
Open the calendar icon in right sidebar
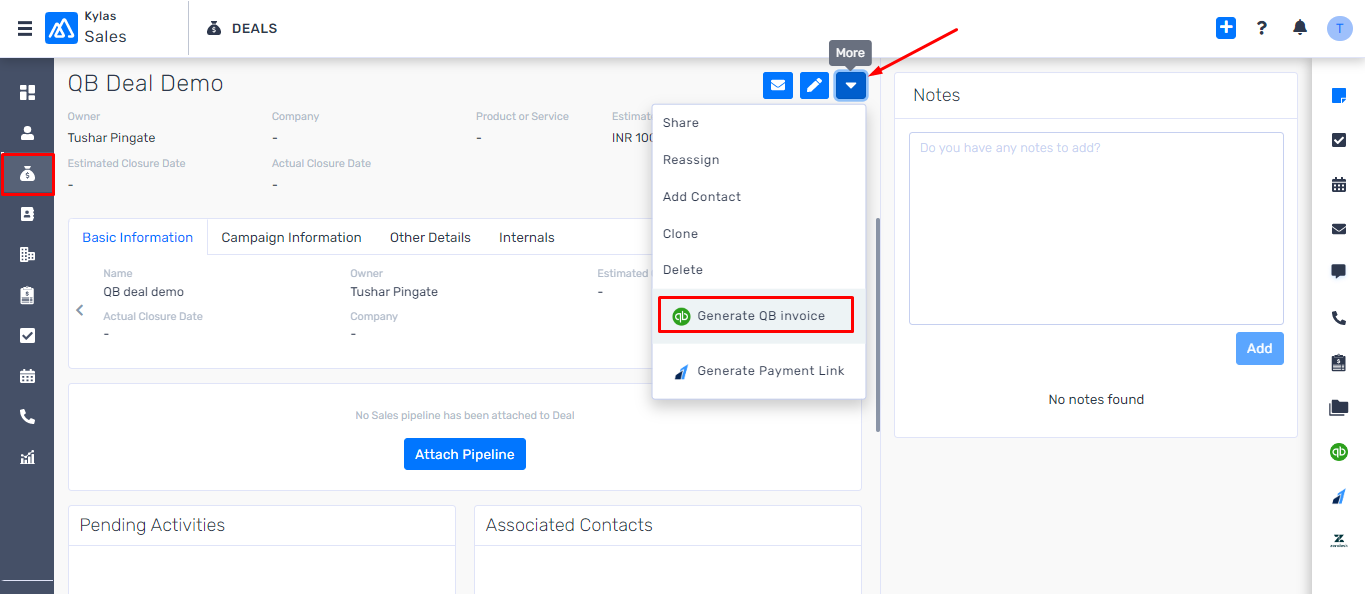pos(1339,184)
